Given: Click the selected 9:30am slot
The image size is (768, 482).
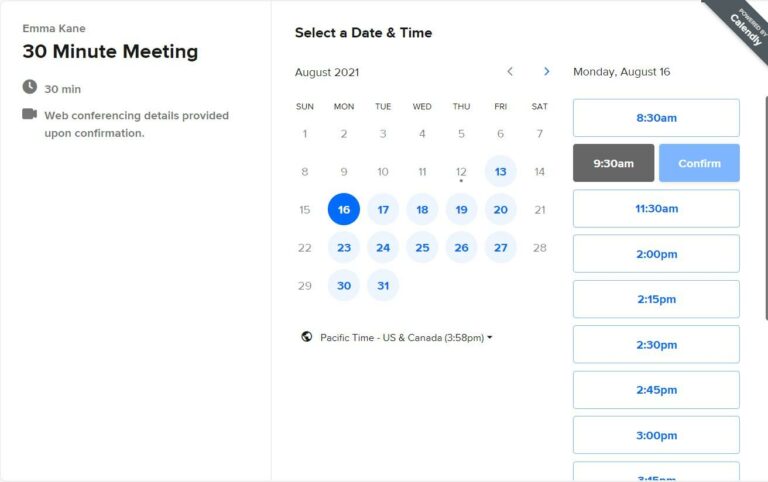Looking at the screenshot, I should [613, 163].
